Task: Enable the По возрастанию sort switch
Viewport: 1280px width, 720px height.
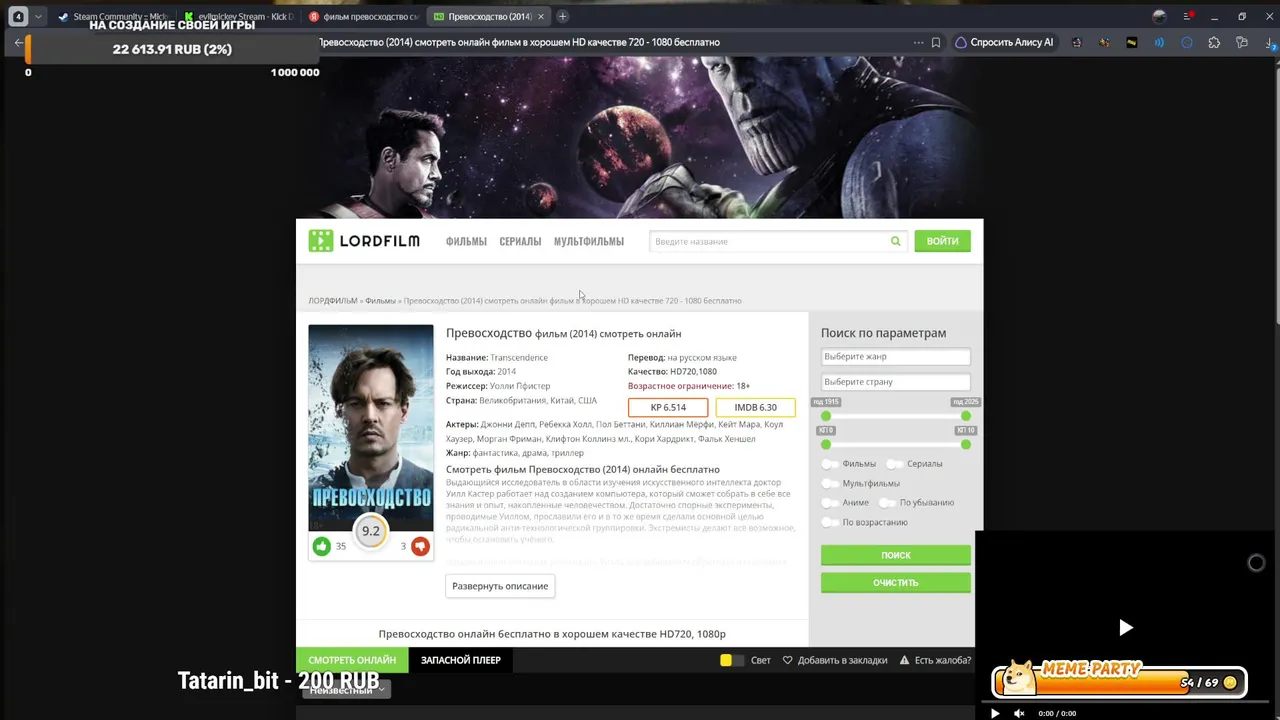Action: [x=830, y=522]
